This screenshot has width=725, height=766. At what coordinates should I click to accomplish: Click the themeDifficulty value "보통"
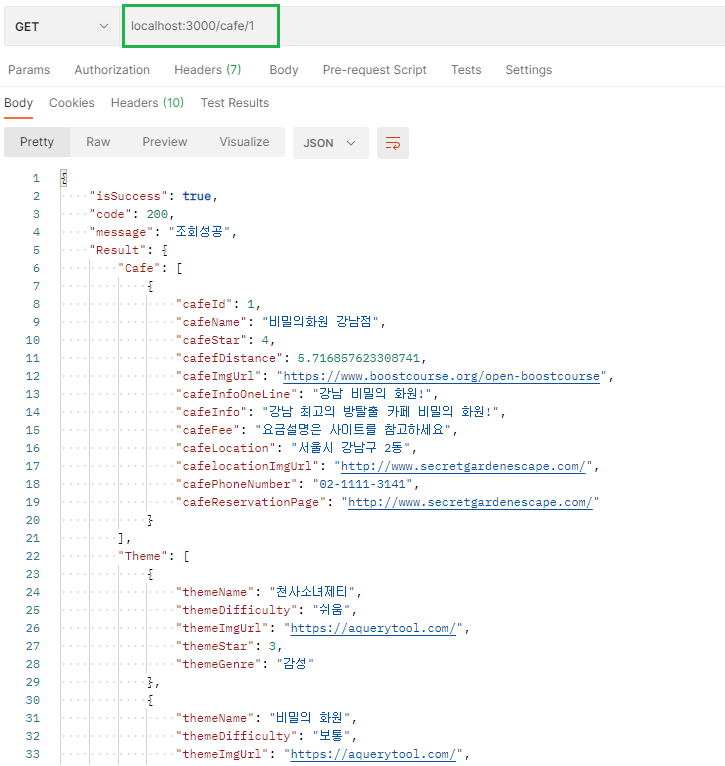(331, 736)
